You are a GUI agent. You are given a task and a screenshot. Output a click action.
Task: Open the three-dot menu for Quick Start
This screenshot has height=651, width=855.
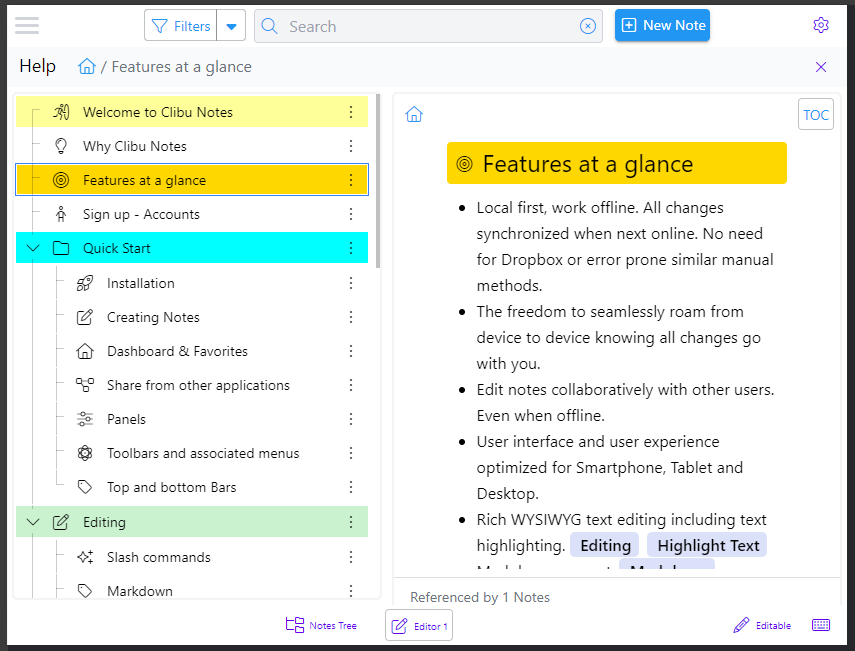click(x=351, y=248)
